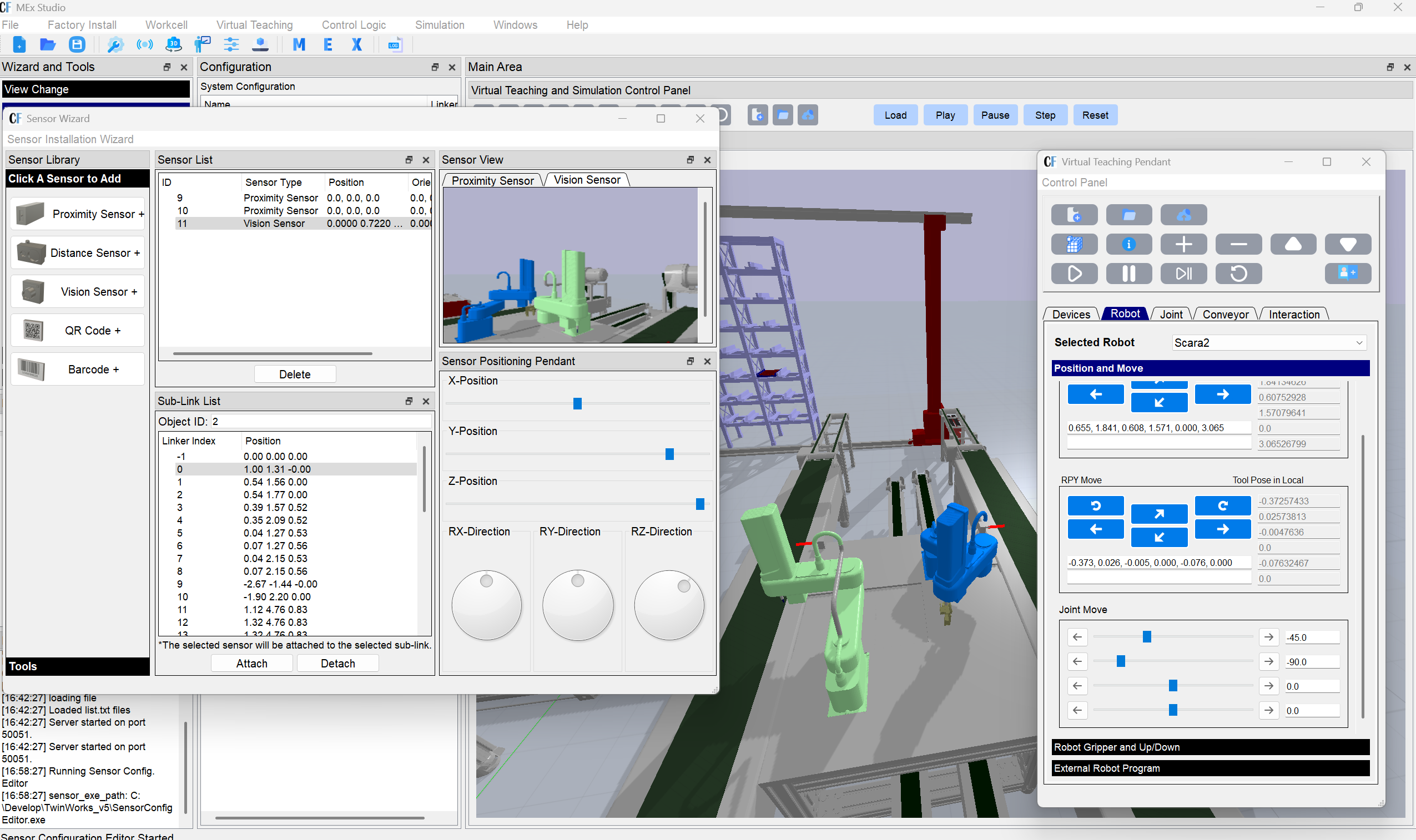This screenshot has width=1416, height=840.
Task: Click the add-person icon in pendant panel
Action: point(1348,274)
